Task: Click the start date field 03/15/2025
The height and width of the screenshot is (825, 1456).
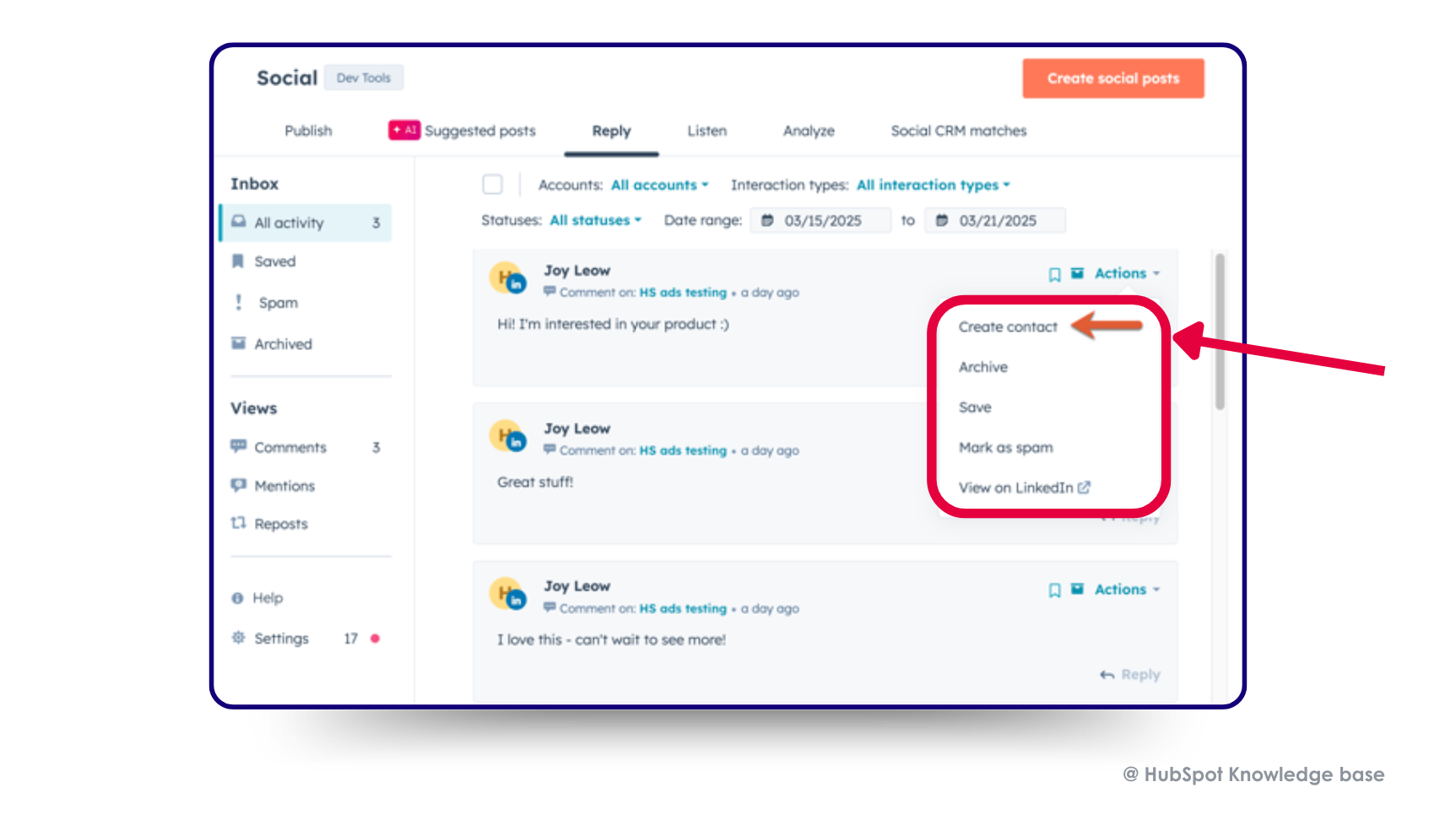Action: coord(820,220)
